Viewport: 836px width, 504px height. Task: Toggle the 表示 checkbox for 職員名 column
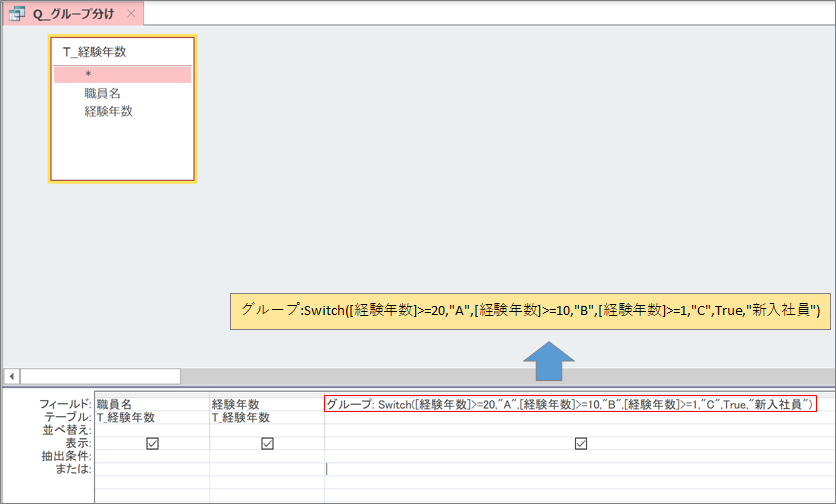[152, 443]
